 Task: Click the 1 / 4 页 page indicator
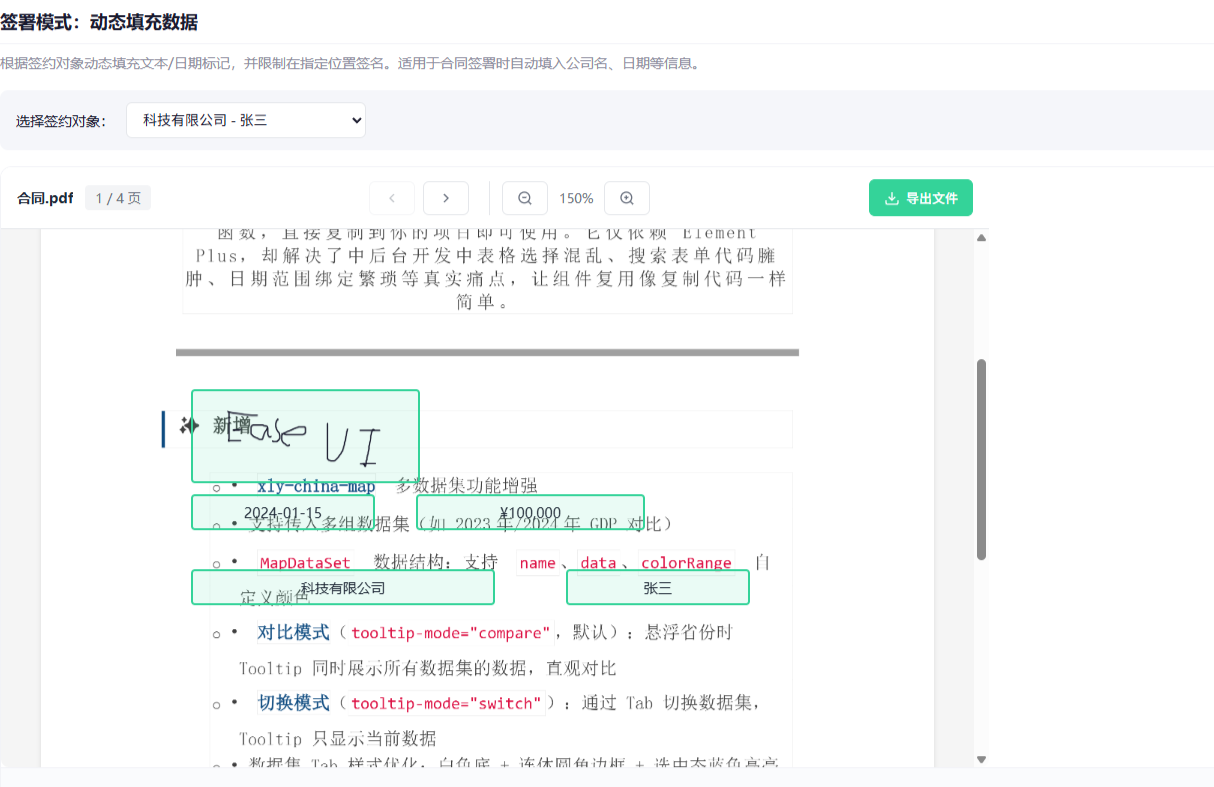click(117, 197)
